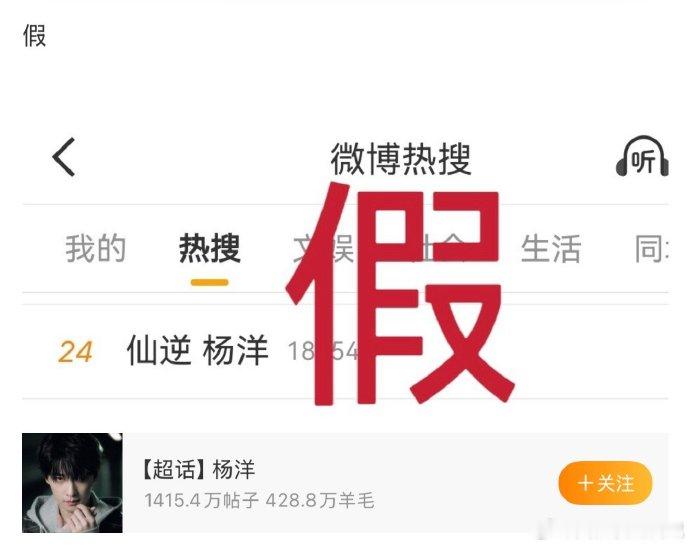Open the 文娱 tab
The width and height of the screenshot is (690, 546).
323,249
